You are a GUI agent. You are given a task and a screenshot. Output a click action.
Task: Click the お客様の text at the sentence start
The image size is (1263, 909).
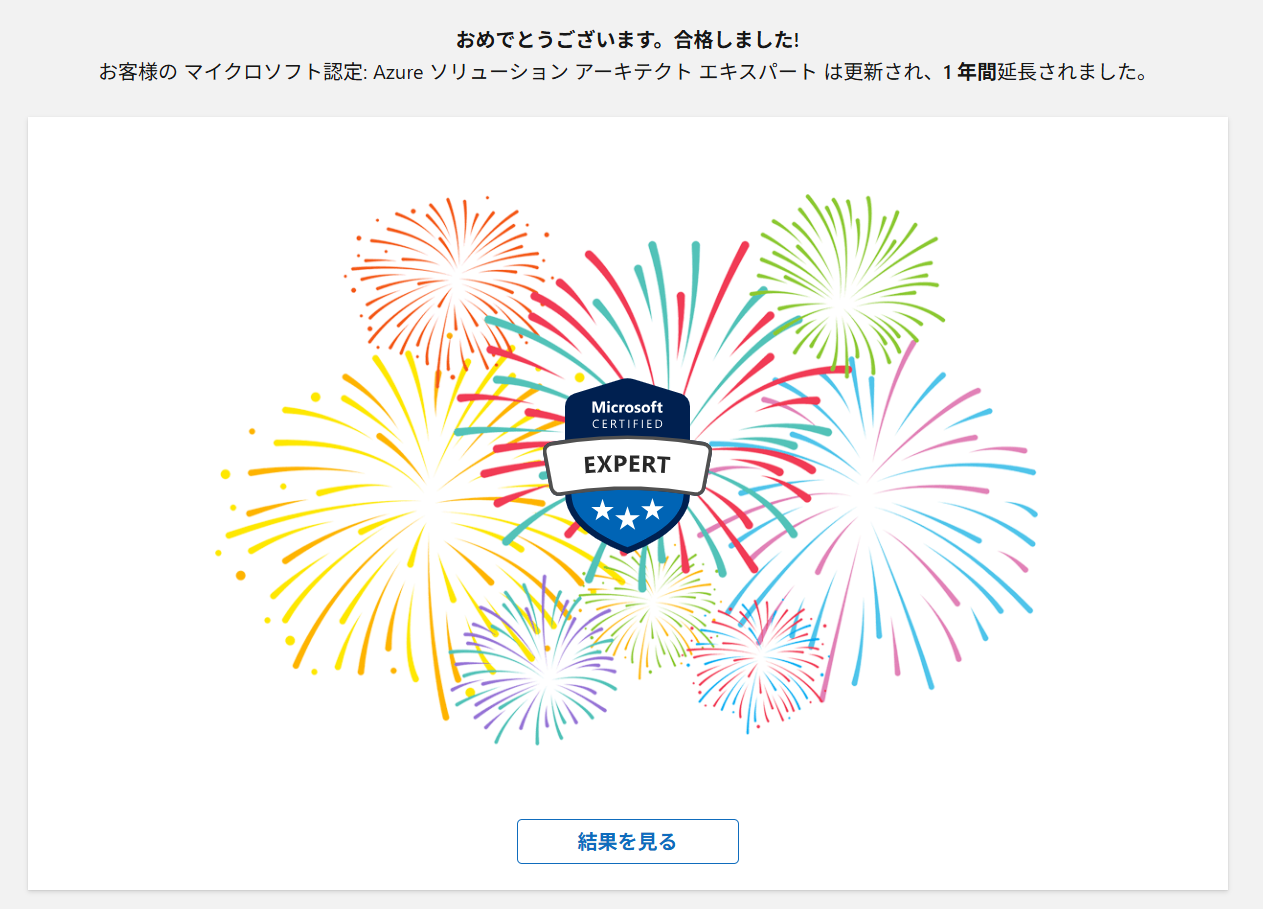coord(138,74)
